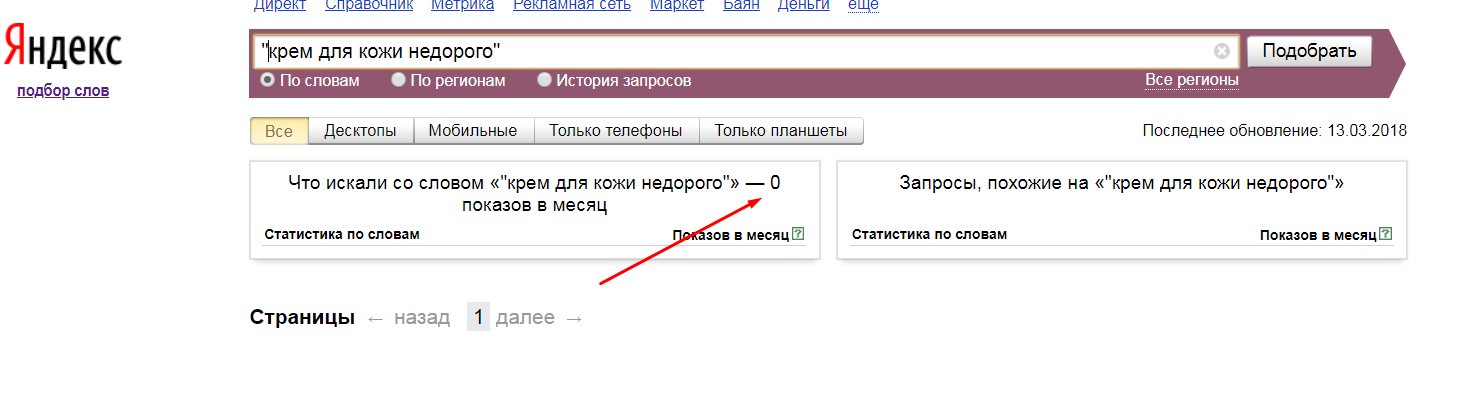Switch to the «Все» devices tab

pos(279,131)
